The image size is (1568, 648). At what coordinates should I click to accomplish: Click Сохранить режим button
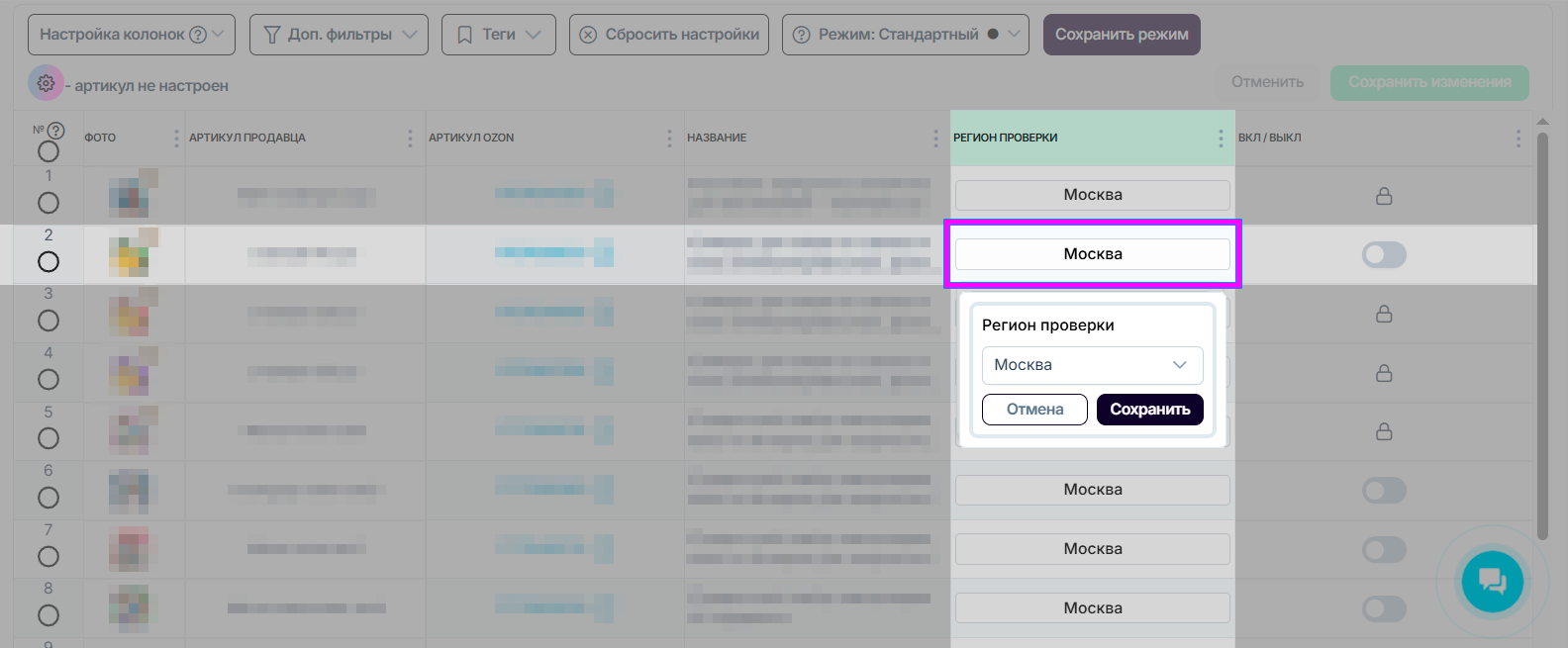pyautogui.click(x=1122, y=35)
